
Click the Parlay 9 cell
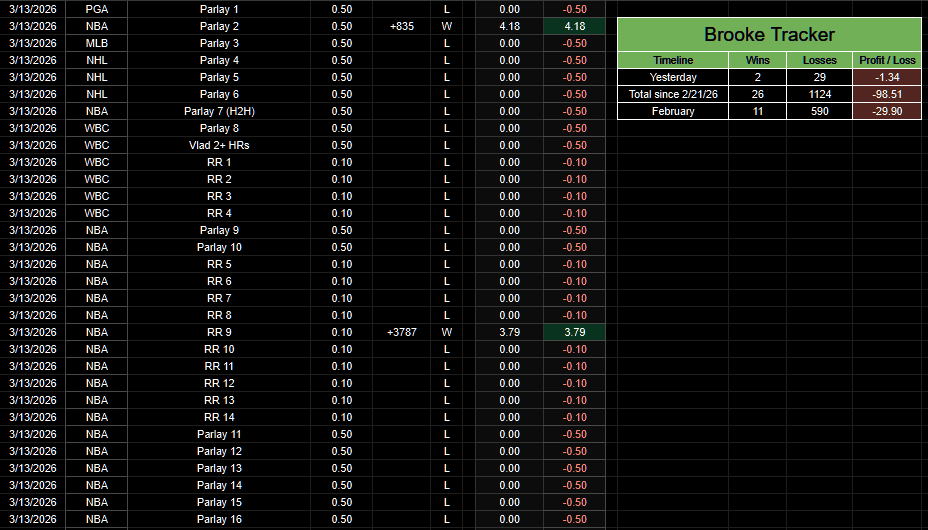pyautogui.click(x=219, y=230)
